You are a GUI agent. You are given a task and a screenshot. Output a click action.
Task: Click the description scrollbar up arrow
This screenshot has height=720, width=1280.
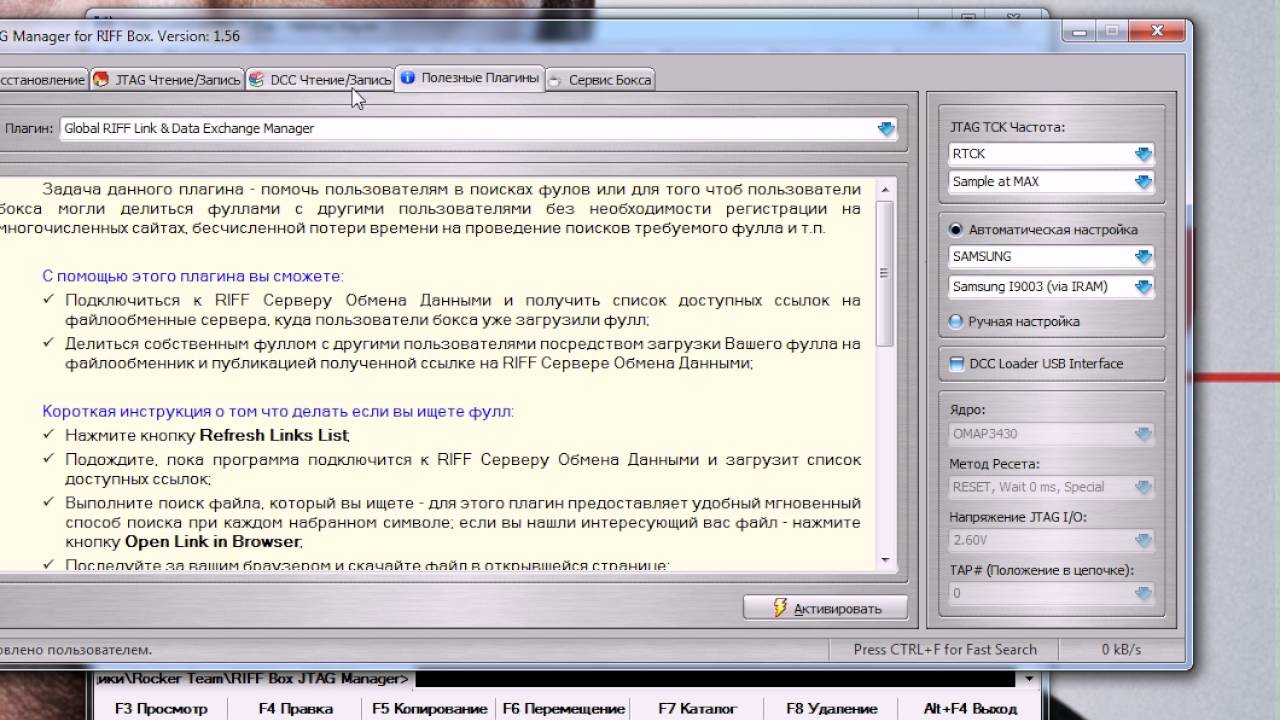(x=885, y=188)
